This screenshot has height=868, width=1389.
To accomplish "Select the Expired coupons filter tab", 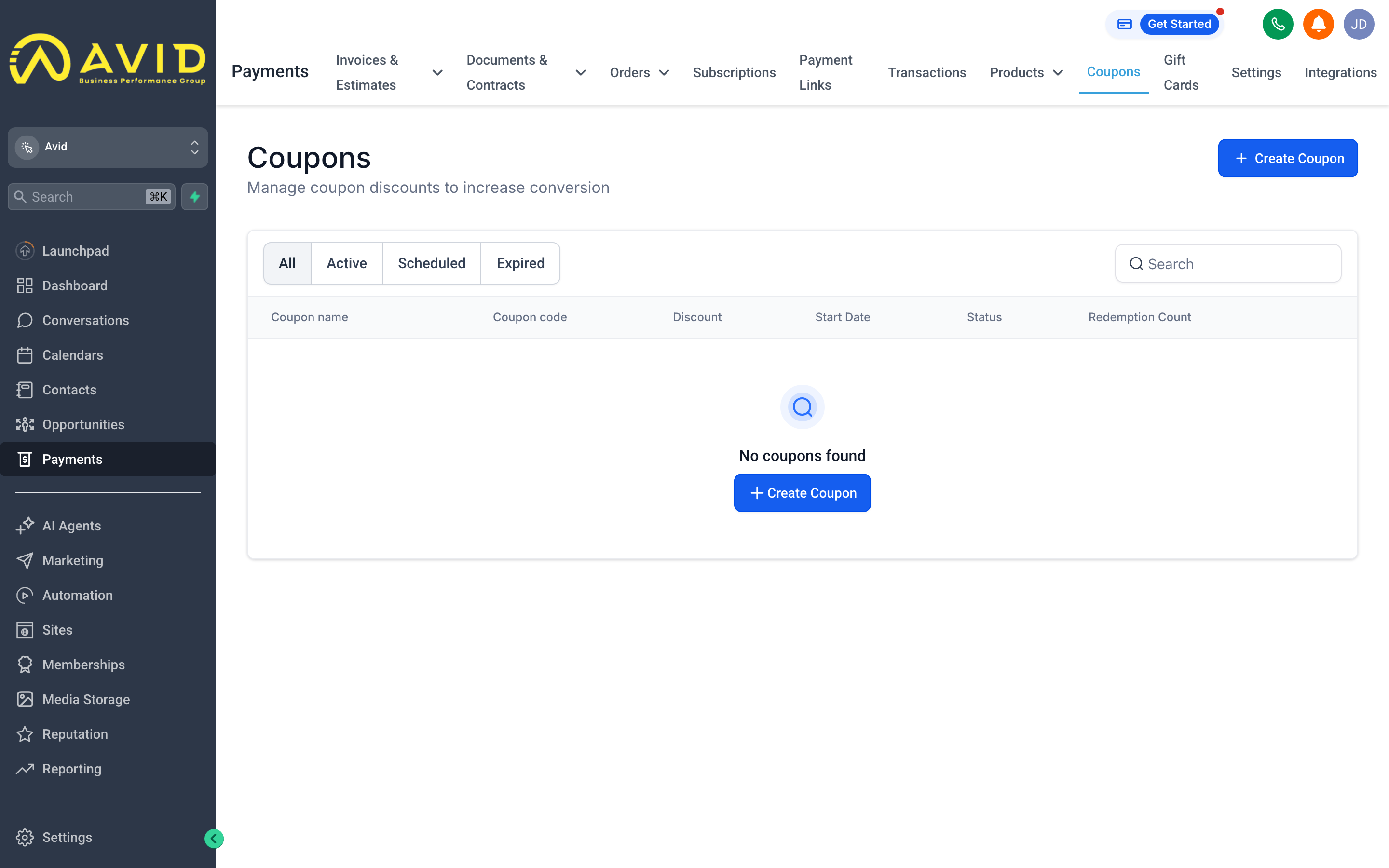I will (x=520, y=263).
